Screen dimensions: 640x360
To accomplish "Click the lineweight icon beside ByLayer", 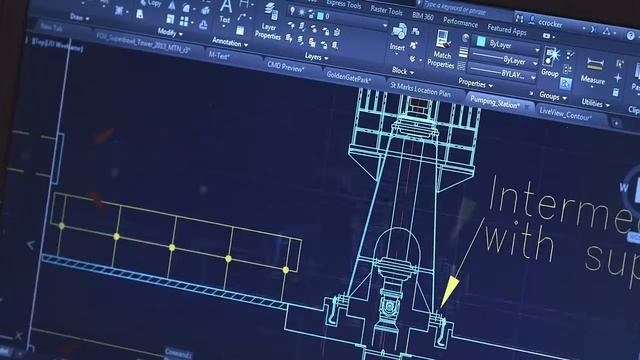I will (464, 52).
